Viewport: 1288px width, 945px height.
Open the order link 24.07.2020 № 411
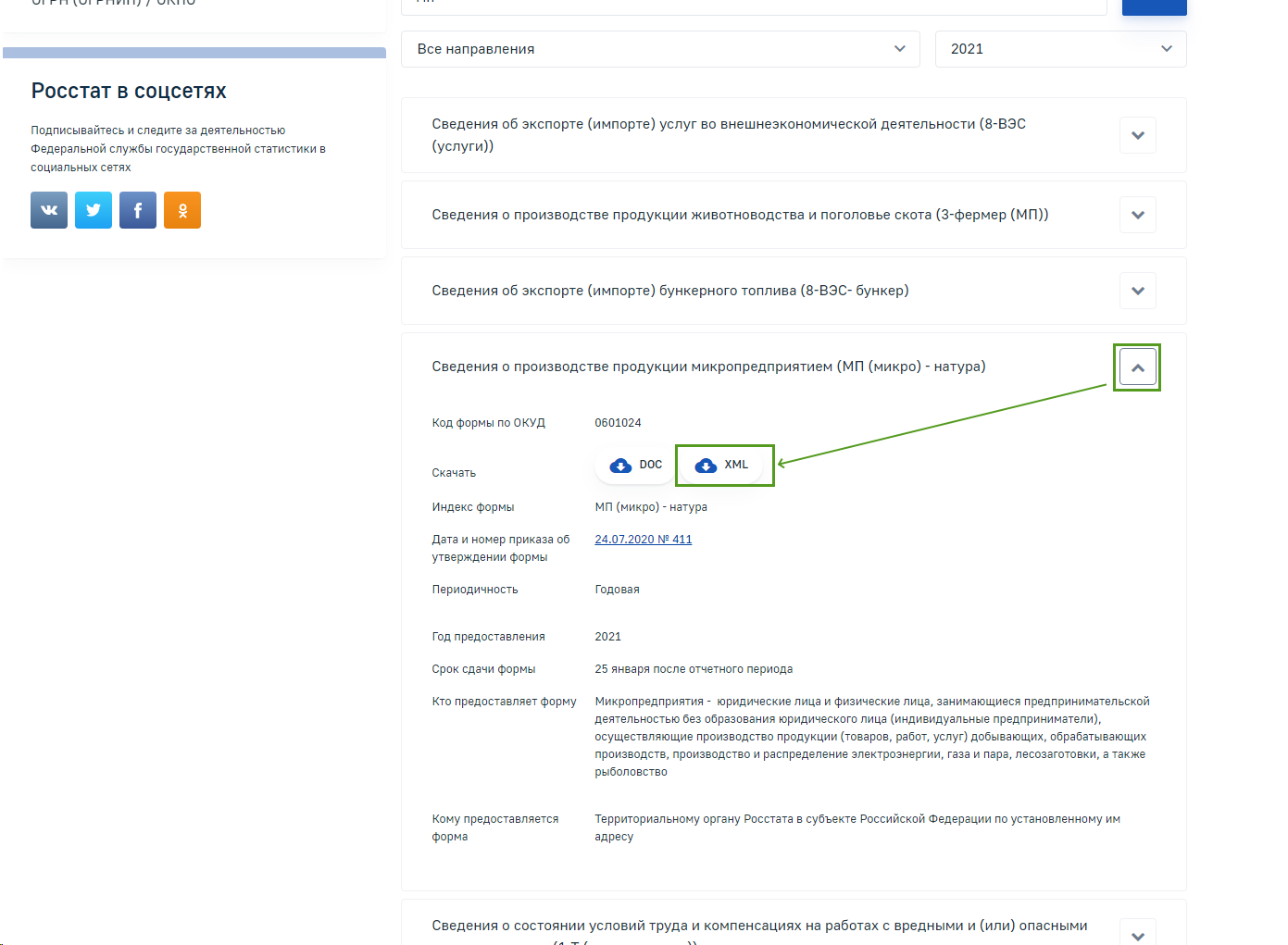(644, 540)
